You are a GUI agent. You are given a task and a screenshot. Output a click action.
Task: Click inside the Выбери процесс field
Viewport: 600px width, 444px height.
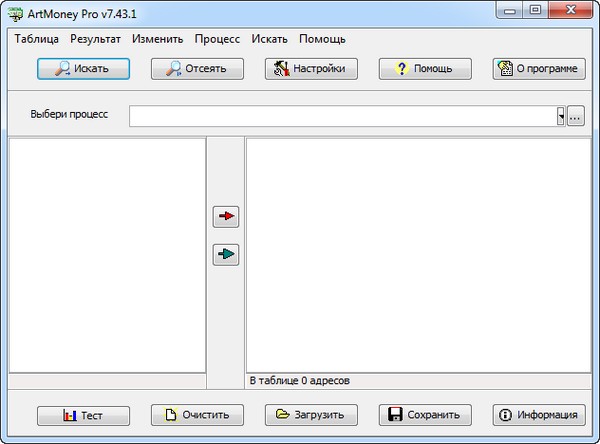tap(342, 117)
